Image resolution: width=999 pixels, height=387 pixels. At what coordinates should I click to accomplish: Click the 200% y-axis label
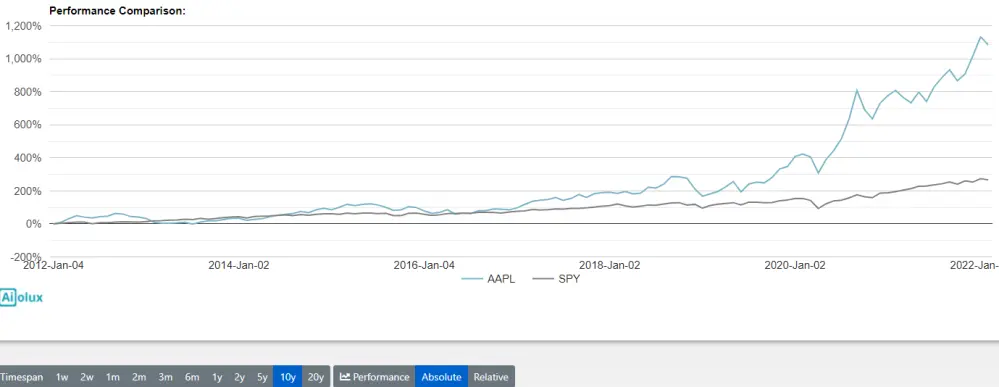28,191
